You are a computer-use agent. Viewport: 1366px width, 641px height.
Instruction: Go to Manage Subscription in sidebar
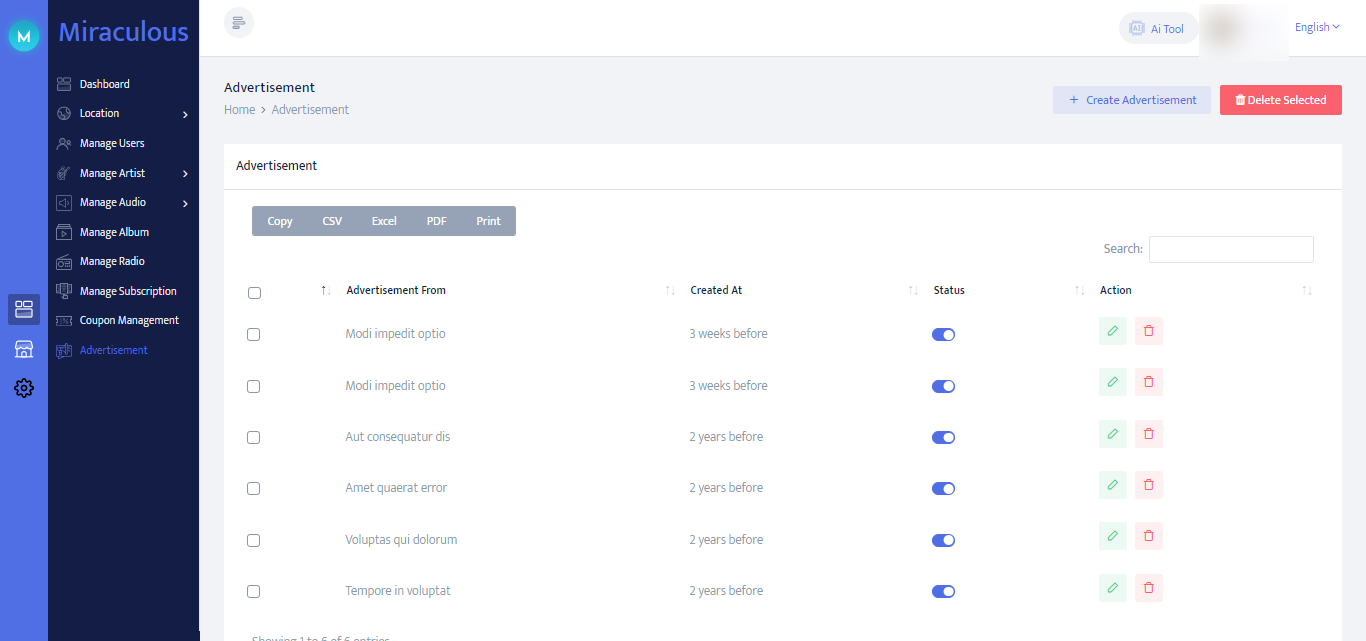(127, 291)
